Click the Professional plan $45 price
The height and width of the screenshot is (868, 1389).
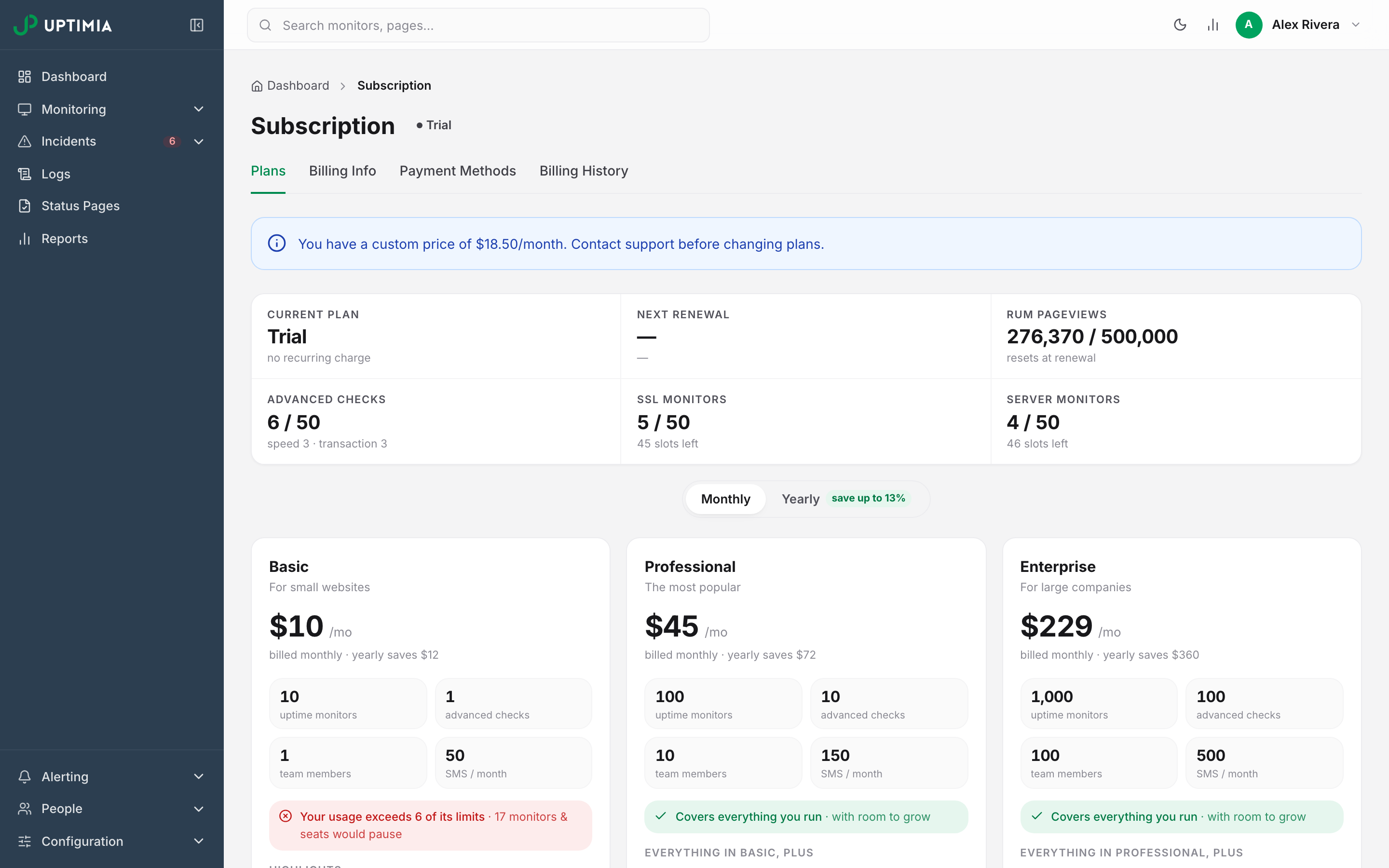click(671, 626)
